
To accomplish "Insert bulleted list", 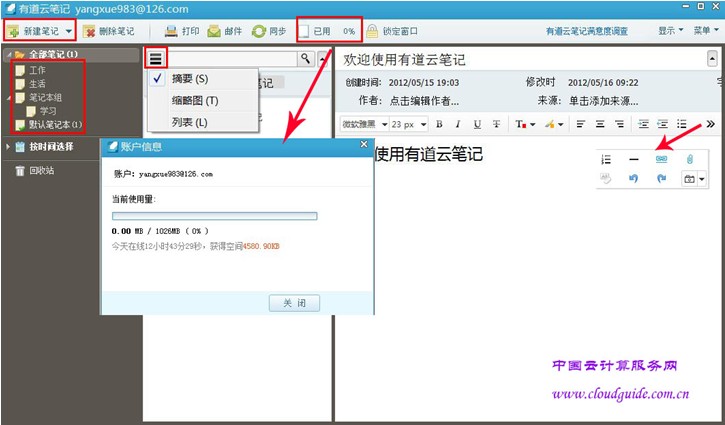I will [x=682, y=124].
